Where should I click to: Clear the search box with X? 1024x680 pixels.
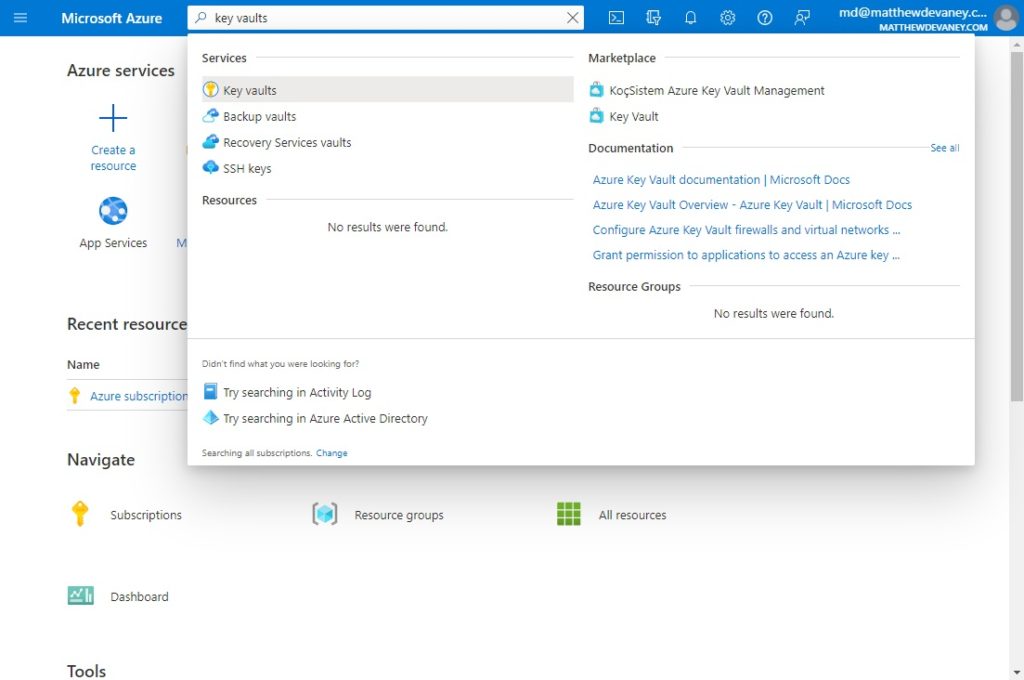[x=573, y=18]
